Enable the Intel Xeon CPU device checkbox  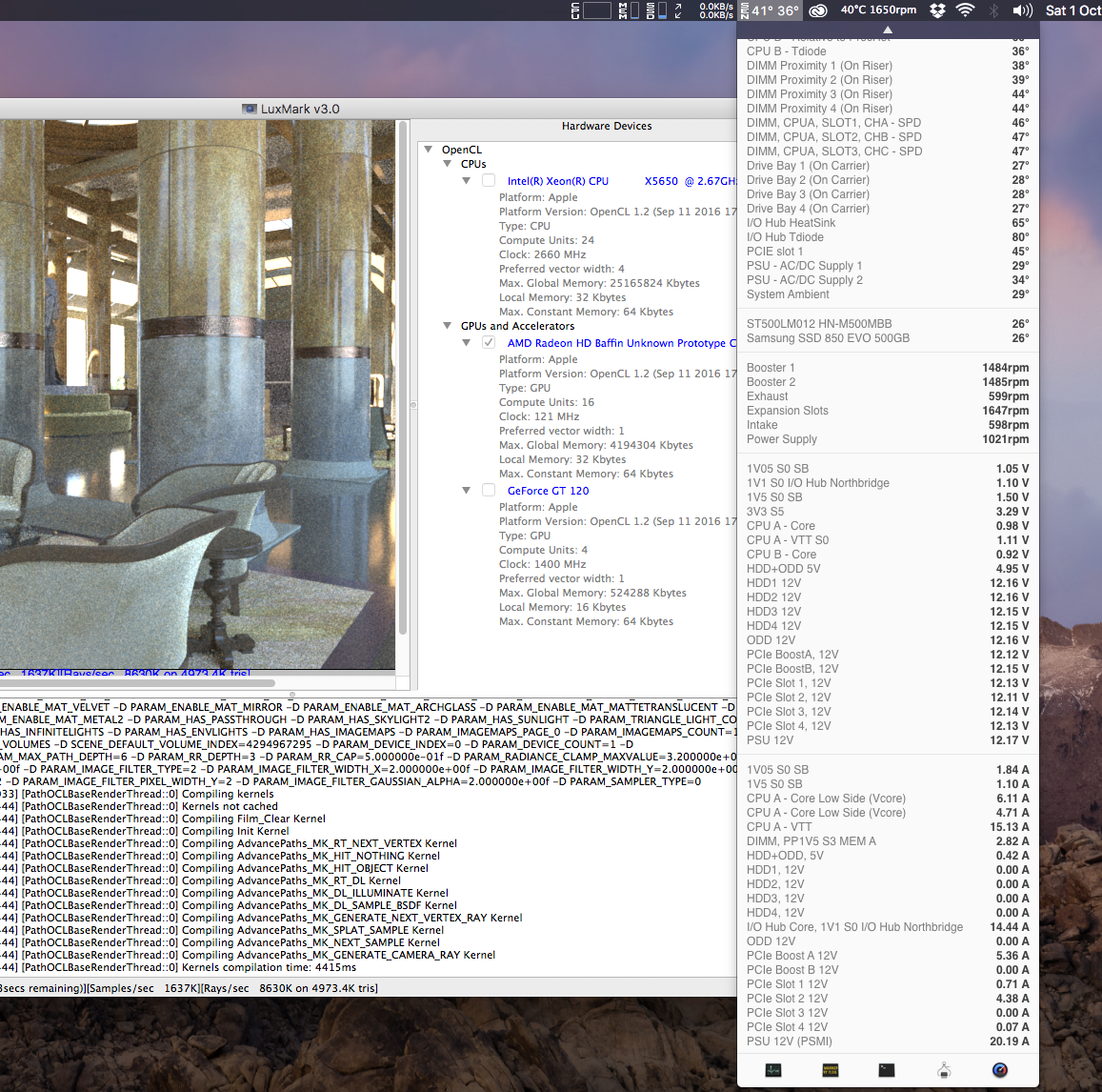[x=489, y=181]
